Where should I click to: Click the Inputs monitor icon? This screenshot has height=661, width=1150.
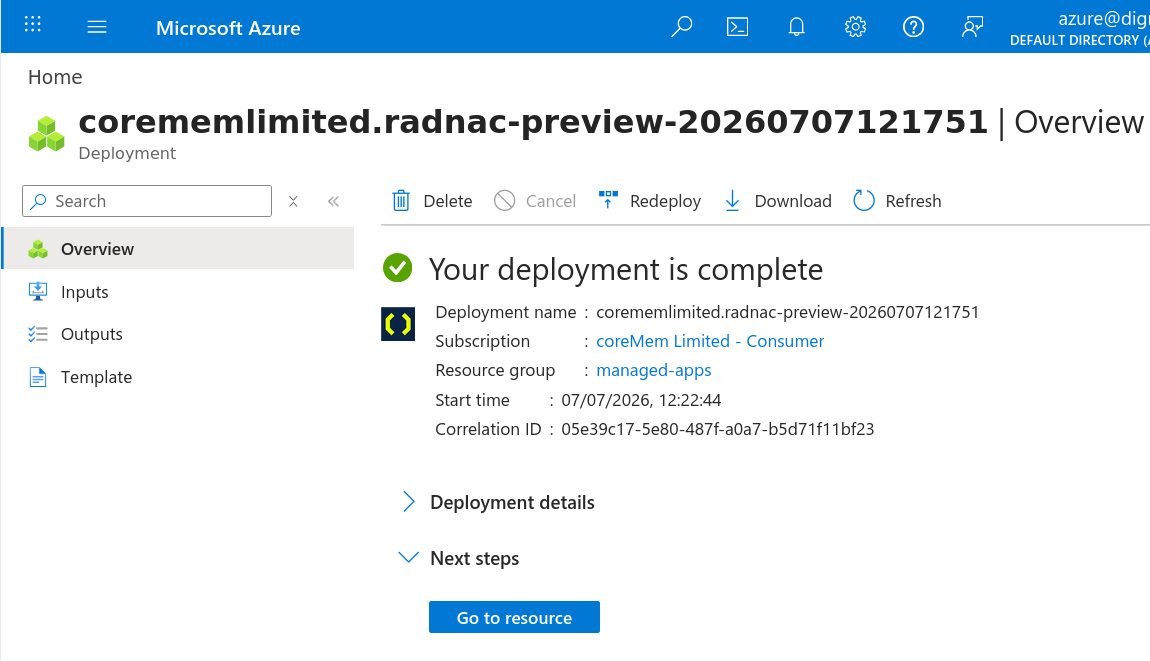pyautogui.click(x=38, y=292)
